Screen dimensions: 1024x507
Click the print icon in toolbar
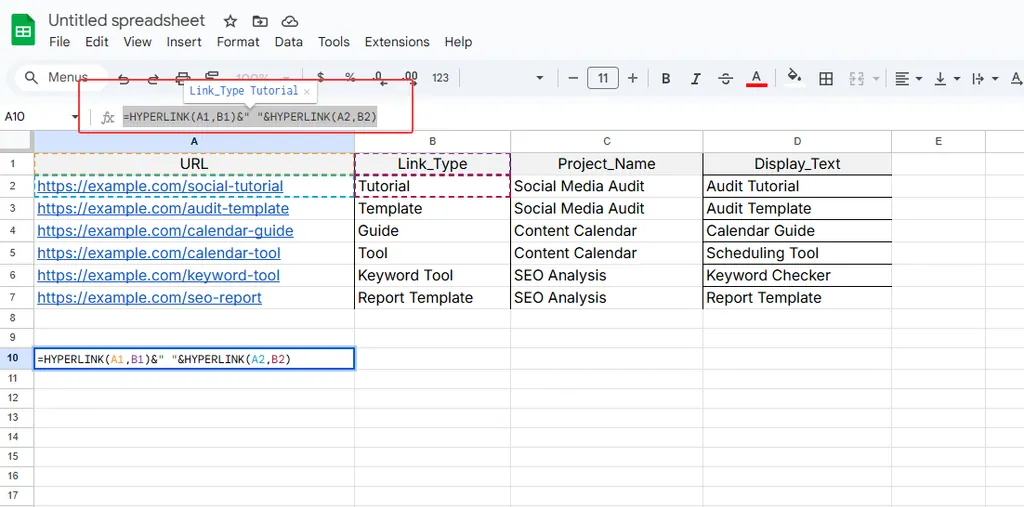183,78
